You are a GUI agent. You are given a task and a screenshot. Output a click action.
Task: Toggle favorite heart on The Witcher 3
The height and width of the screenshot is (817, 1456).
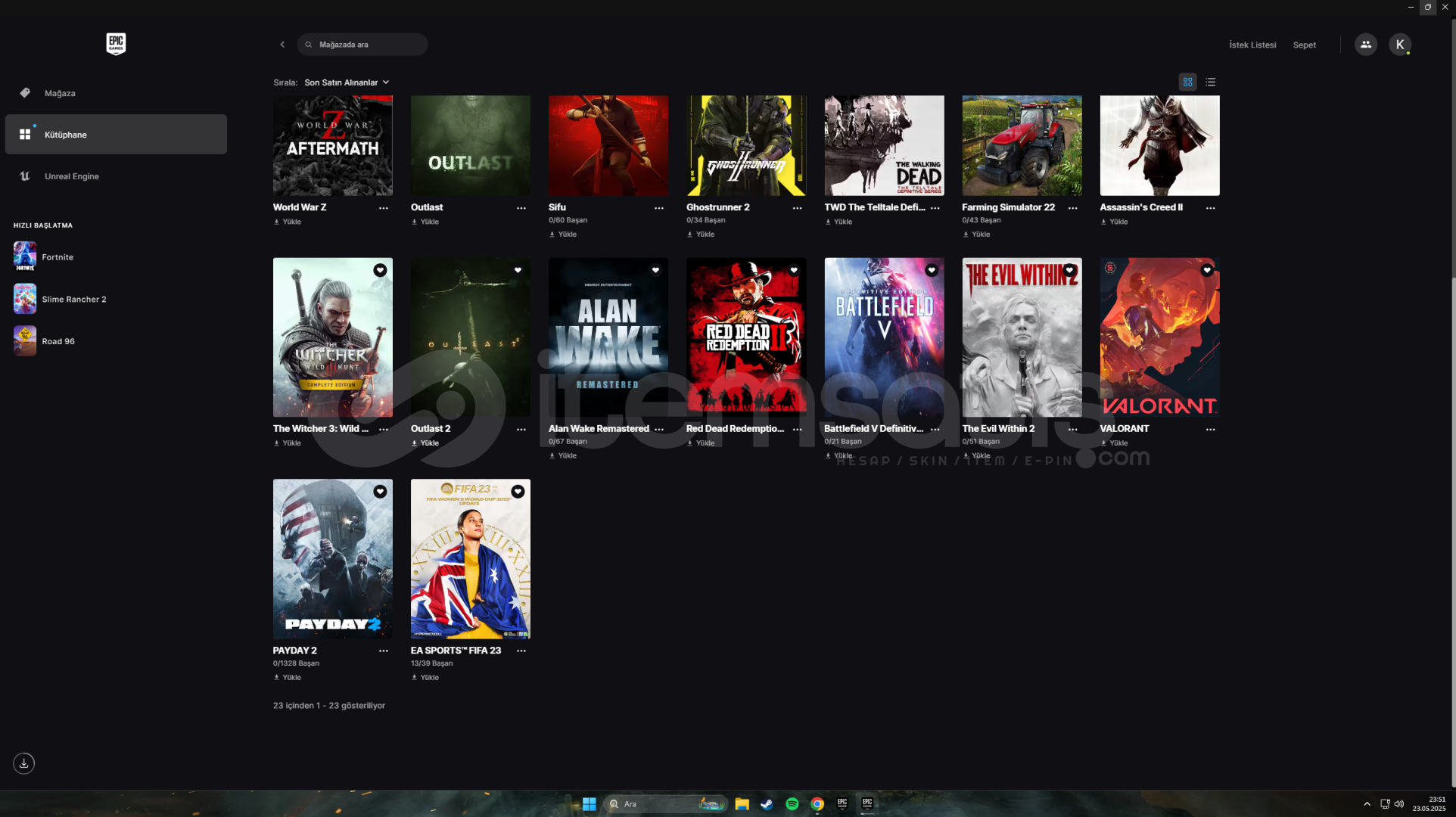tap(380, 270)
